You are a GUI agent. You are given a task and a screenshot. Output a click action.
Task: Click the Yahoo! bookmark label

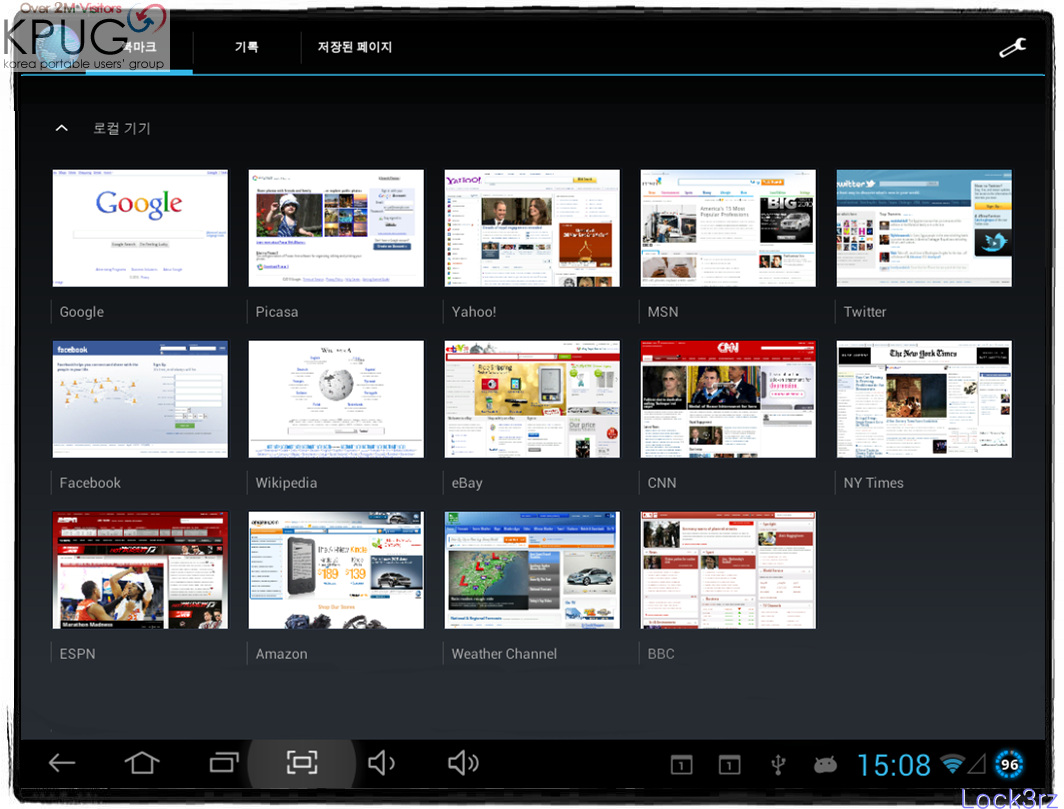[474, 312]
